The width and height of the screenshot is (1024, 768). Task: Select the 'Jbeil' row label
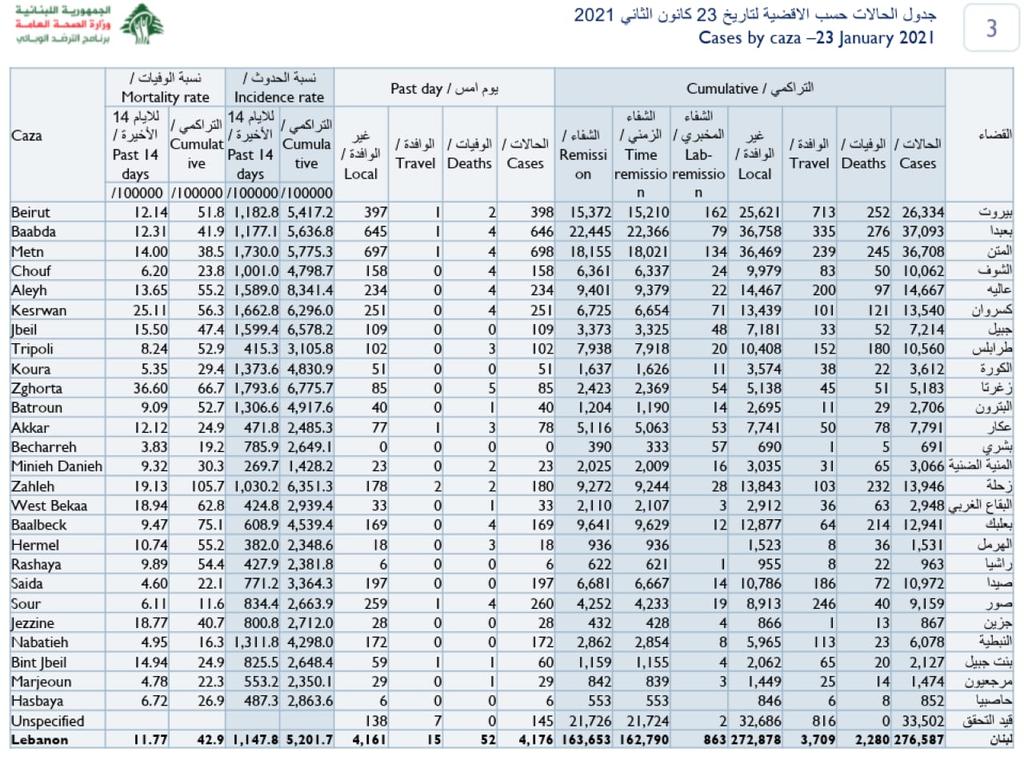point(24,330)
